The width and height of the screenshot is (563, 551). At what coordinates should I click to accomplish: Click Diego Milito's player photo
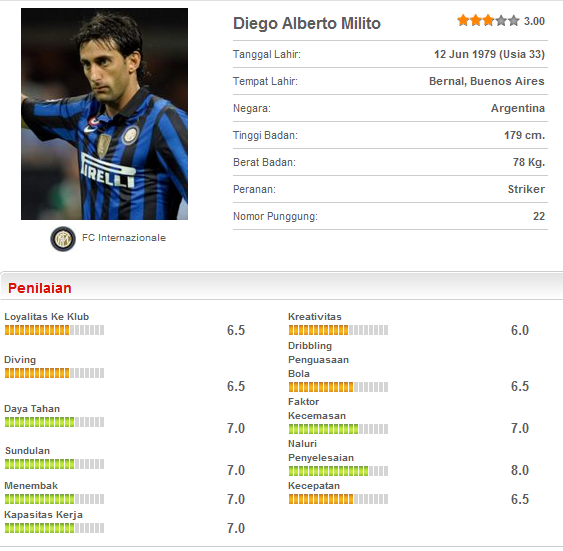pos(104,114)
